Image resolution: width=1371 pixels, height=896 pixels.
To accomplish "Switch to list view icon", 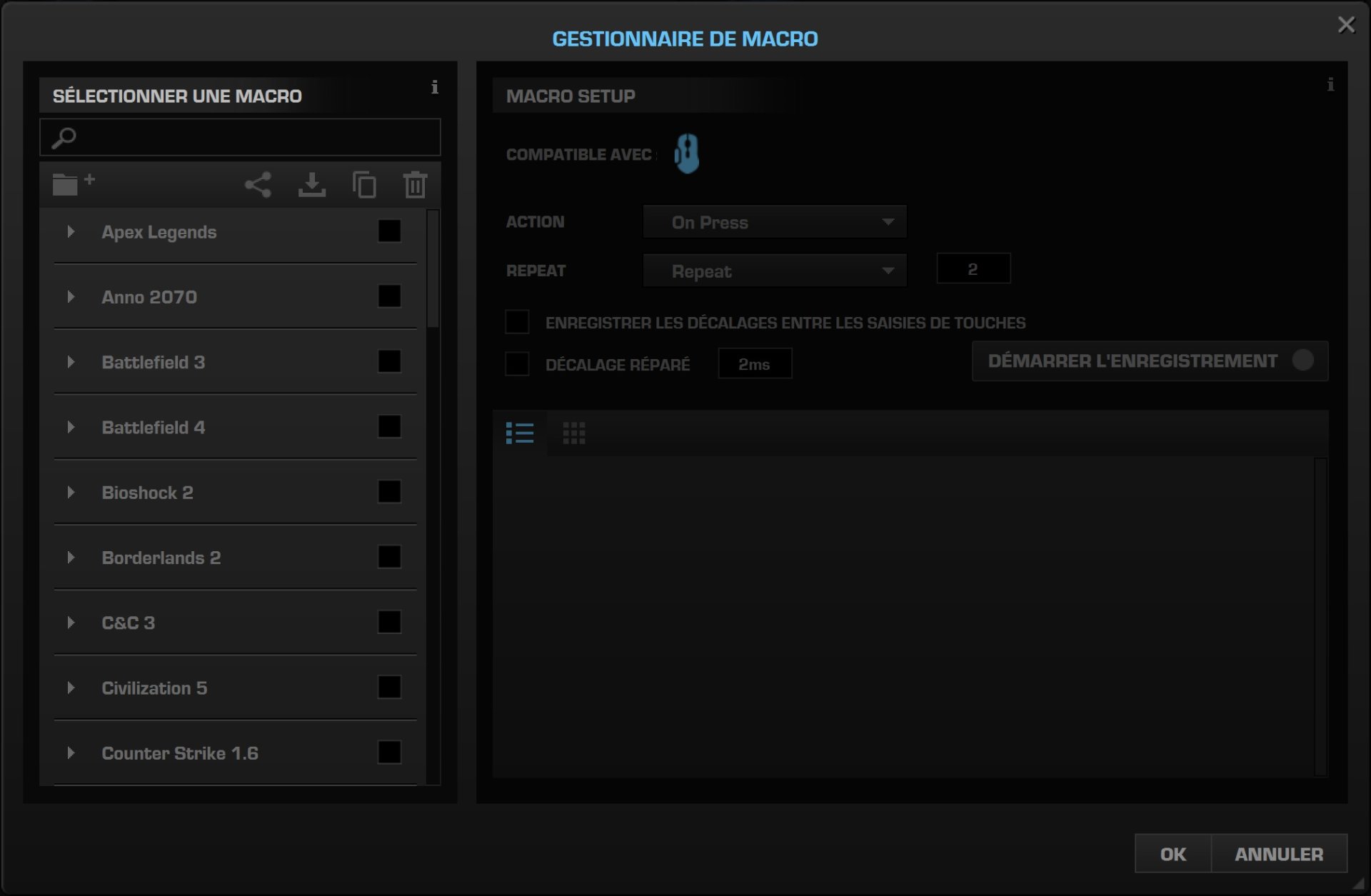I will 520,433.
